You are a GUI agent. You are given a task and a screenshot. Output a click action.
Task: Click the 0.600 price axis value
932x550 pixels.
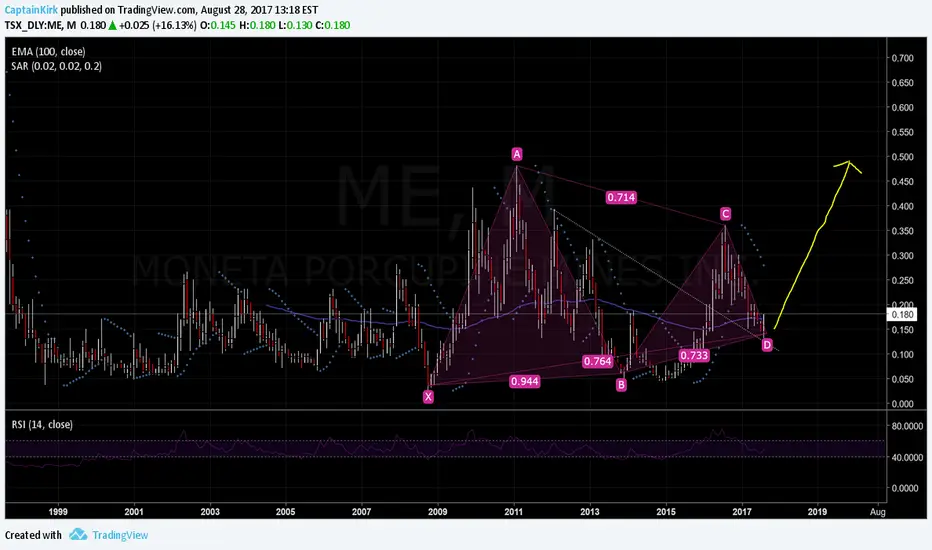(902, 108)
